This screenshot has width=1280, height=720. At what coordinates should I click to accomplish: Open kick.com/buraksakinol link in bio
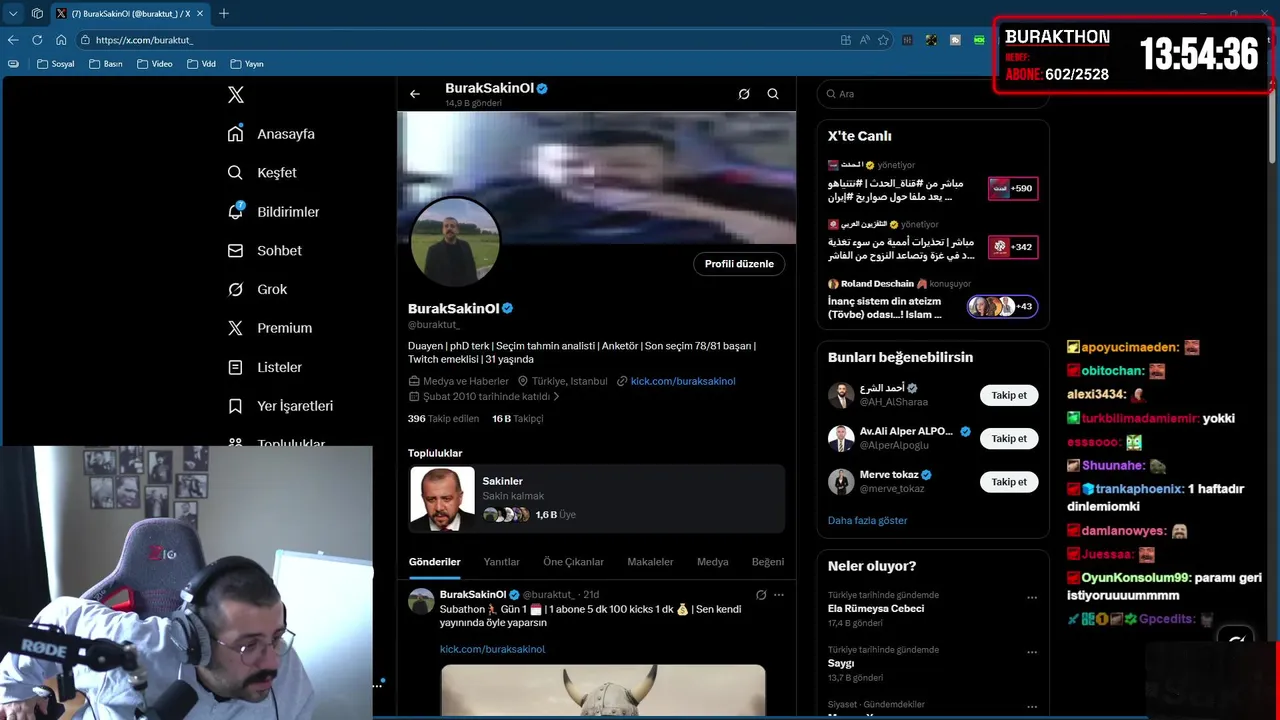(683, 381)
